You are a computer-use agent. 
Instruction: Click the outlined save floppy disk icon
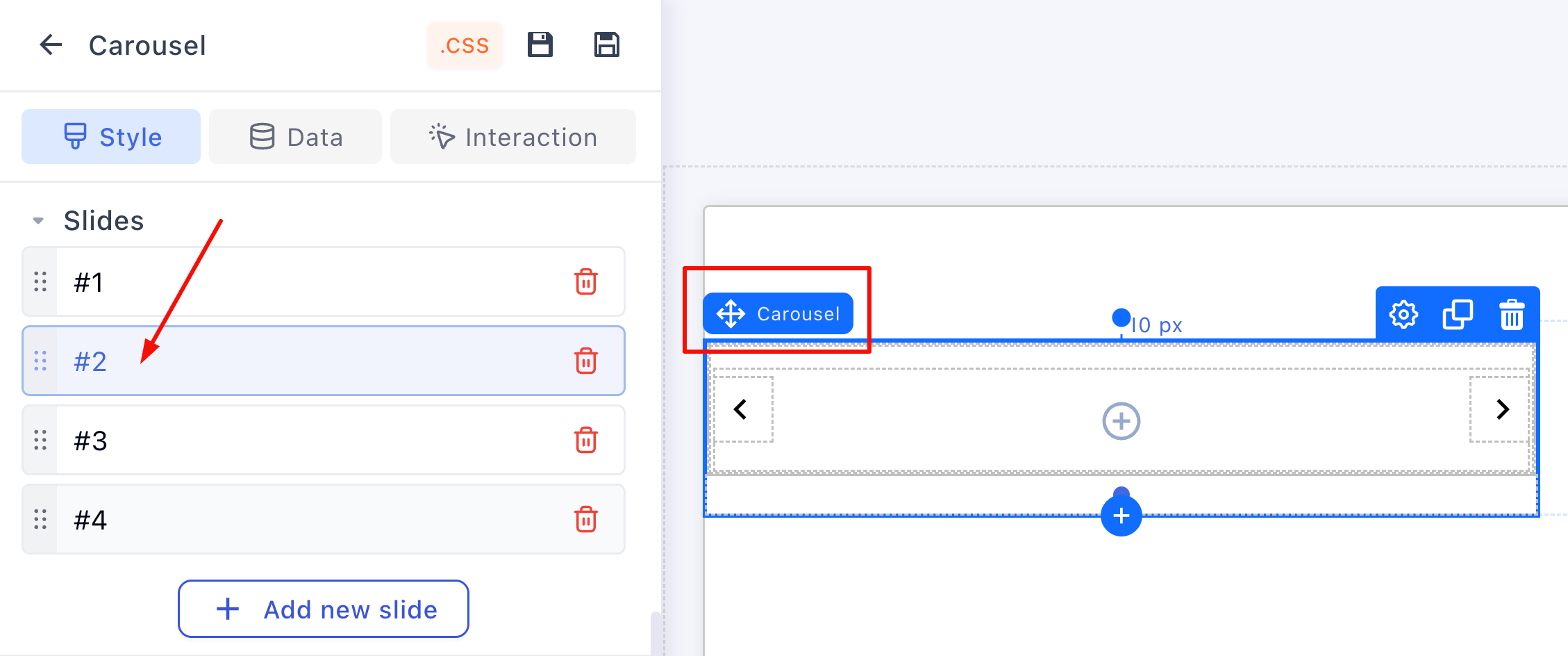click(x=607, y=45)
